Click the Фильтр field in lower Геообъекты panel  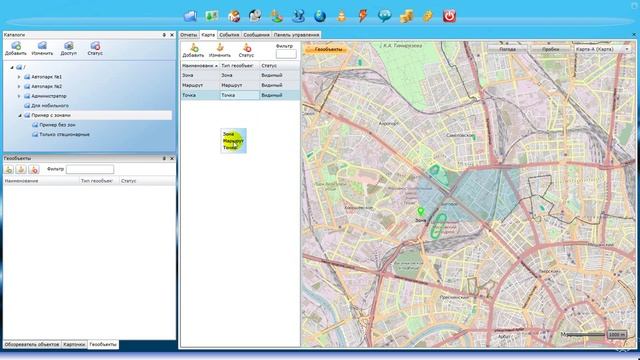[90, 169]
